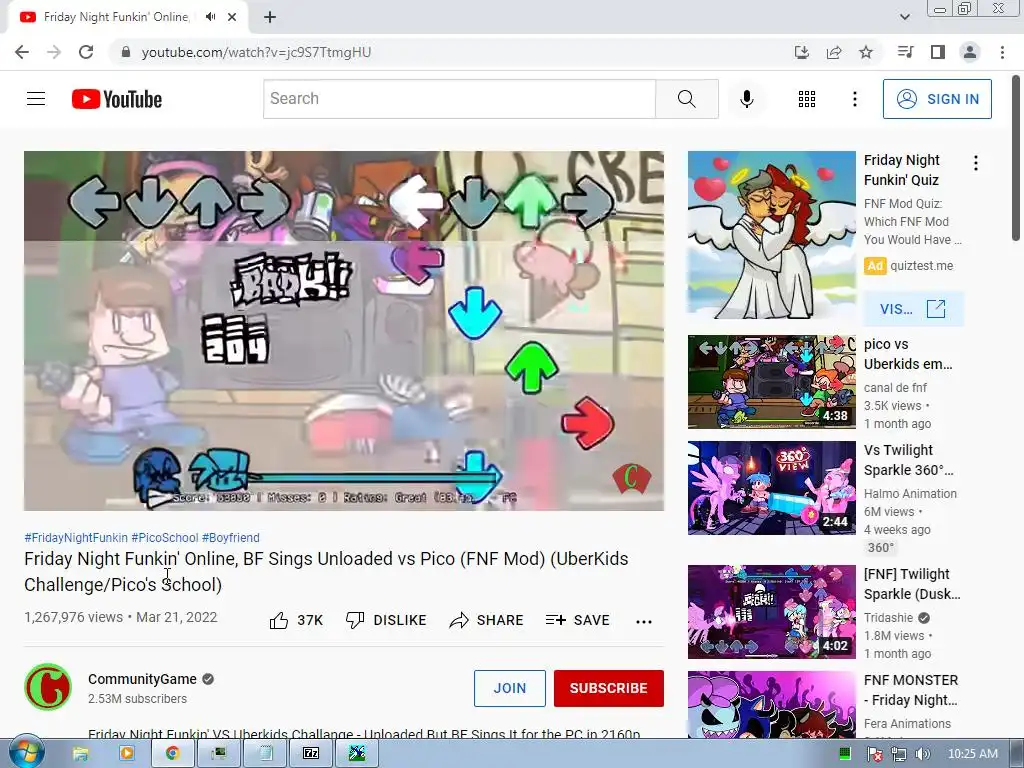Click the #Boyfriend hashtag
1024x768 pixels.
pos(231,537)
